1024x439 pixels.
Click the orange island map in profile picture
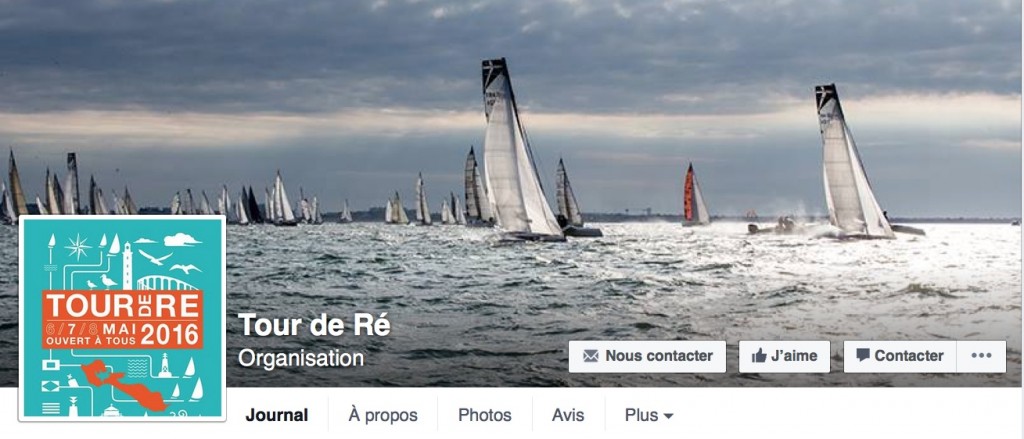[123, 385]
